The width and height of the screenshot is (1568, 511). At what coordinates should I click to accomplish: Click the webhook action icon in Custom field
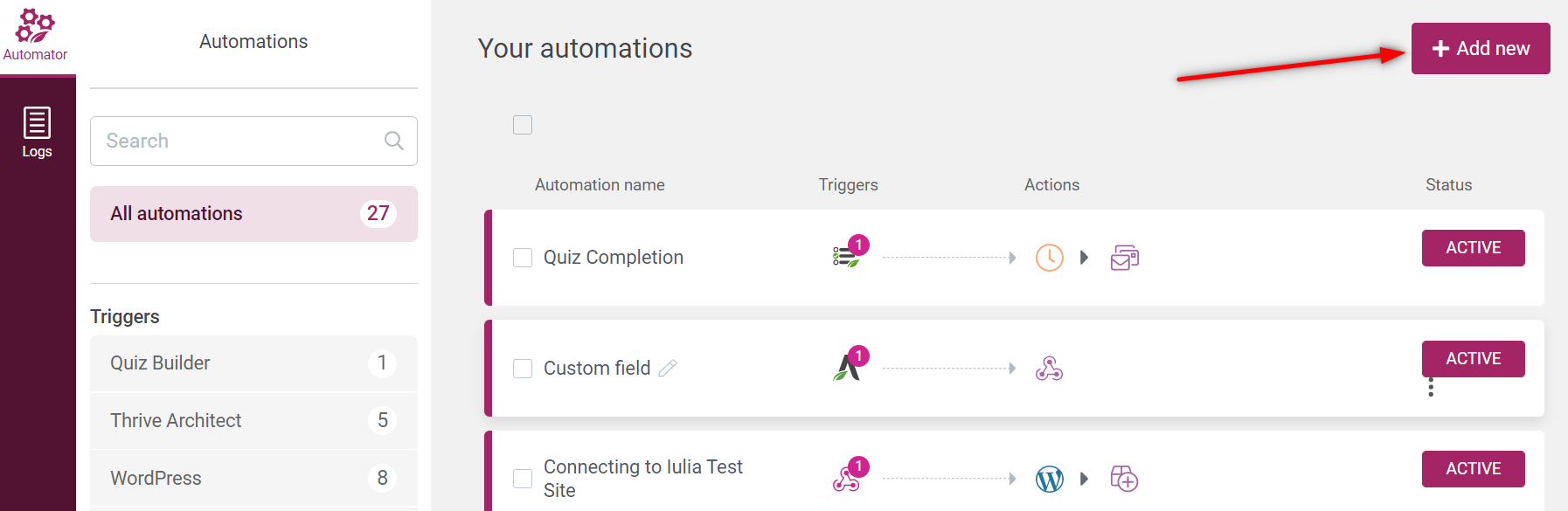click(x=1049, y=369)
